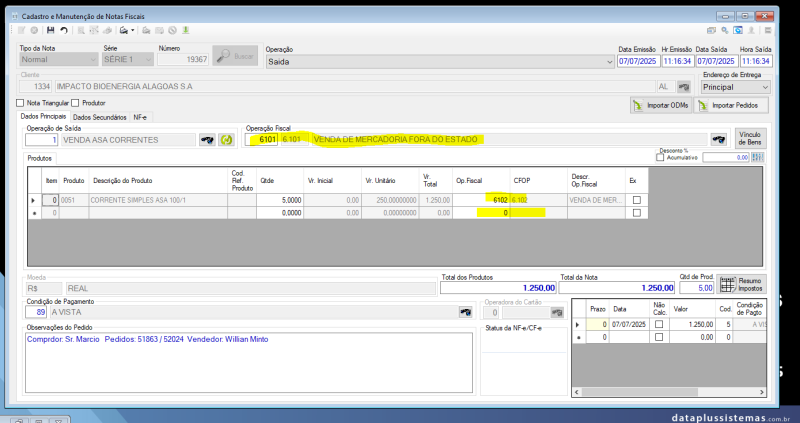Click the undo arrow toolbar icon
The image size is (800, 423).
(64, 31)
